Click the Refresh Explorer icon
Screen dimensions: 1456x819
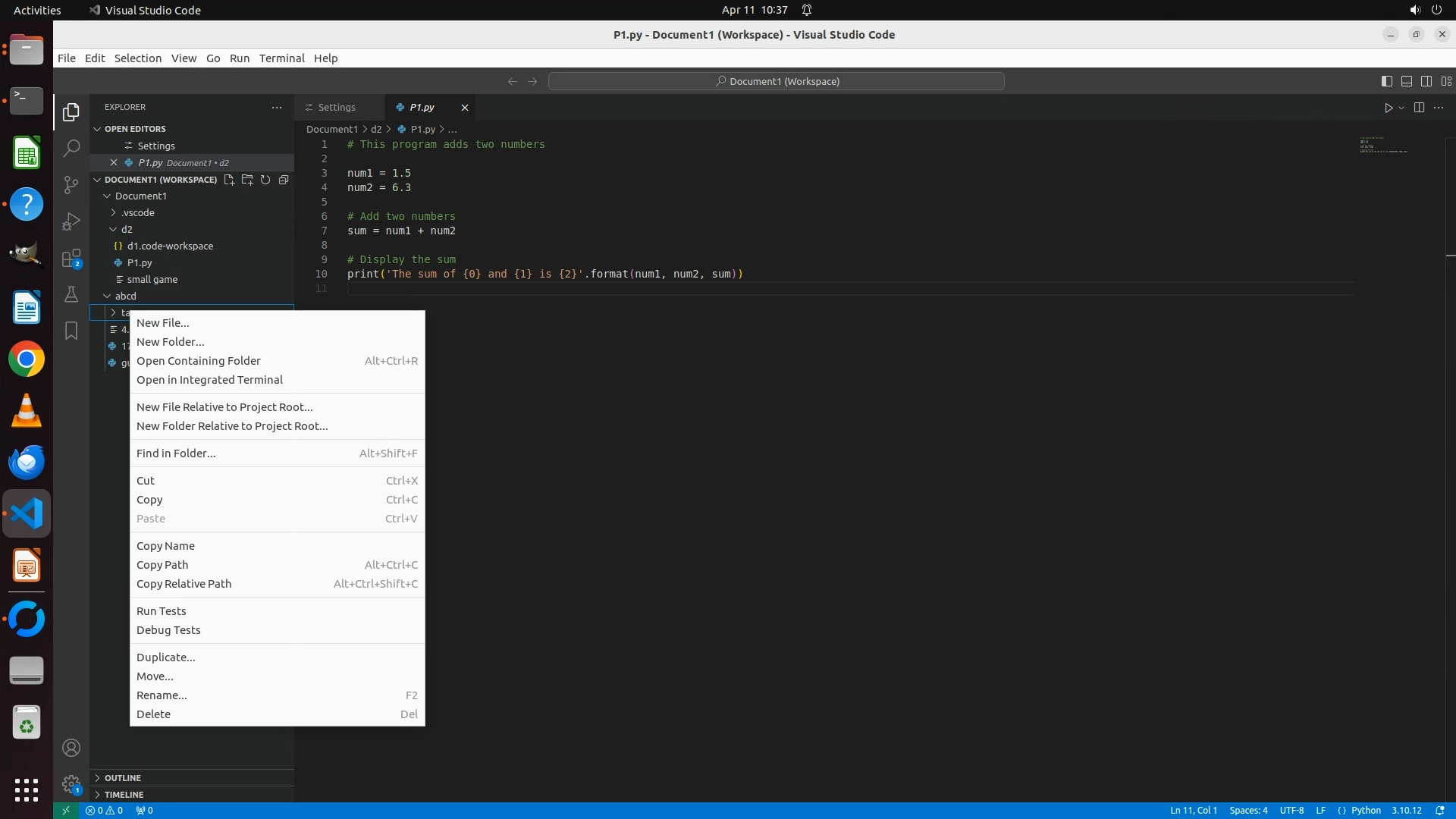coord(265,180)
